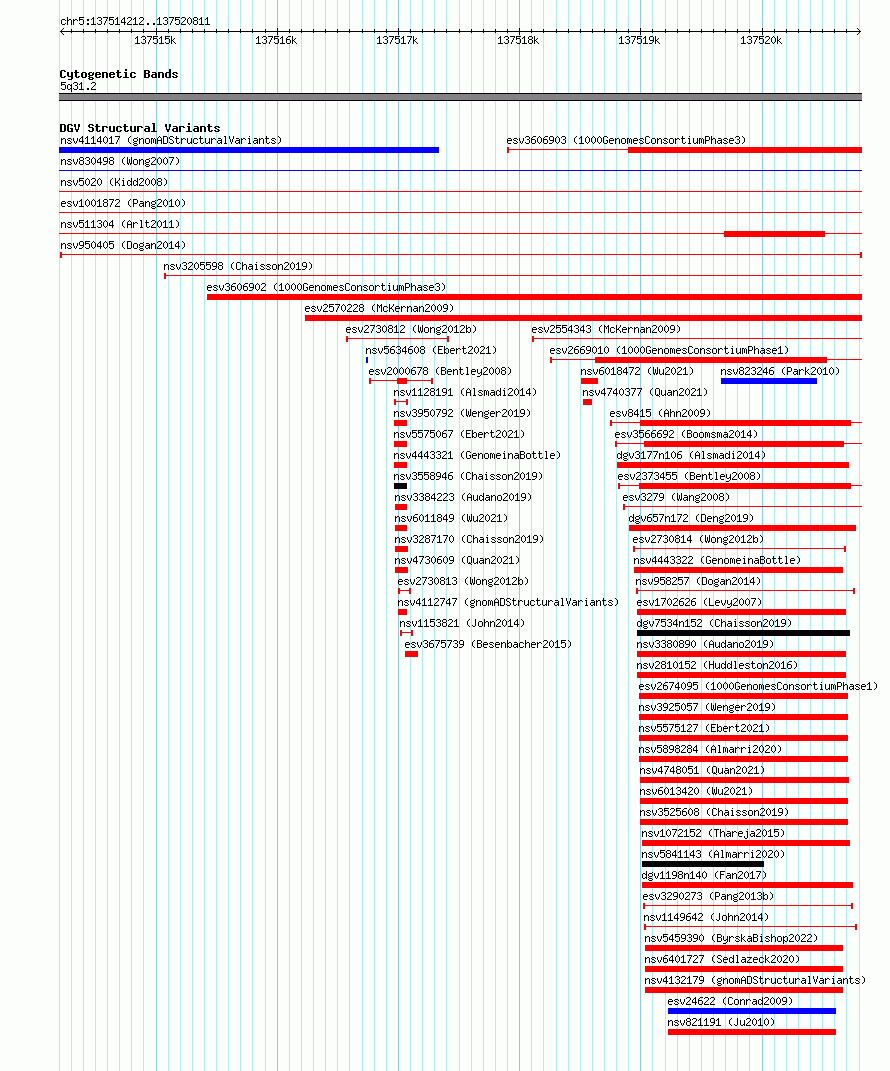Screen dimensions: 890x1071
Task: Click nsv3558946 (Chaisson2019) label
Action: coord(468,475)
